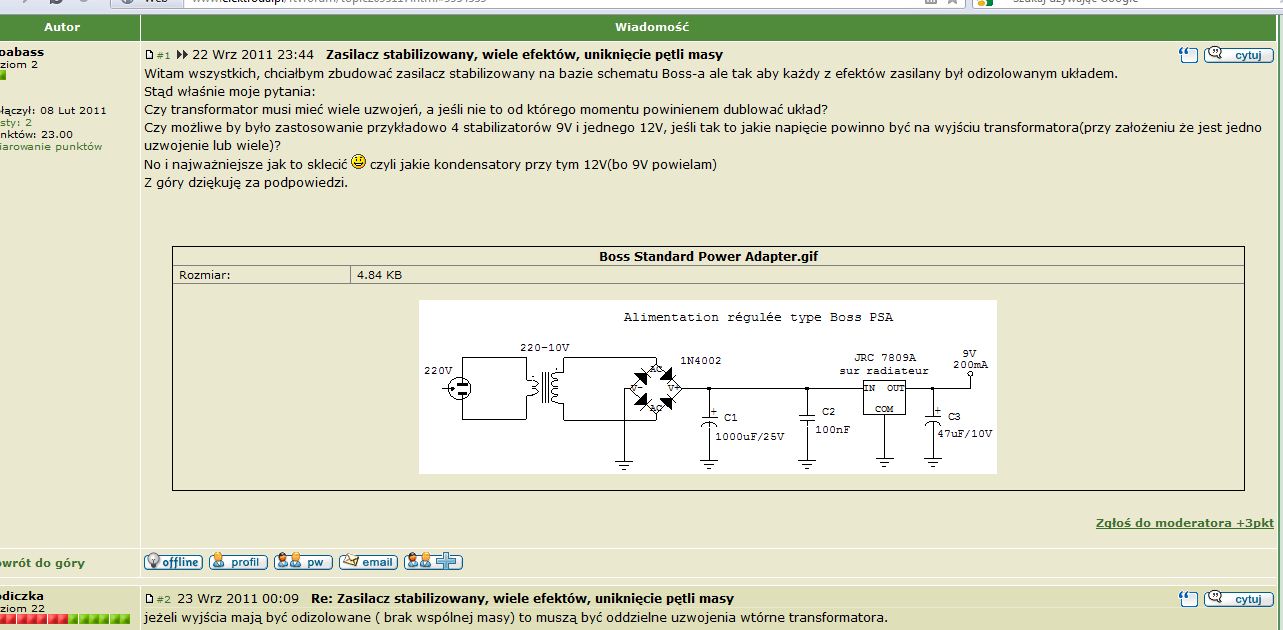
Task: Click the post #1 subject title
Action: [524, 55]
